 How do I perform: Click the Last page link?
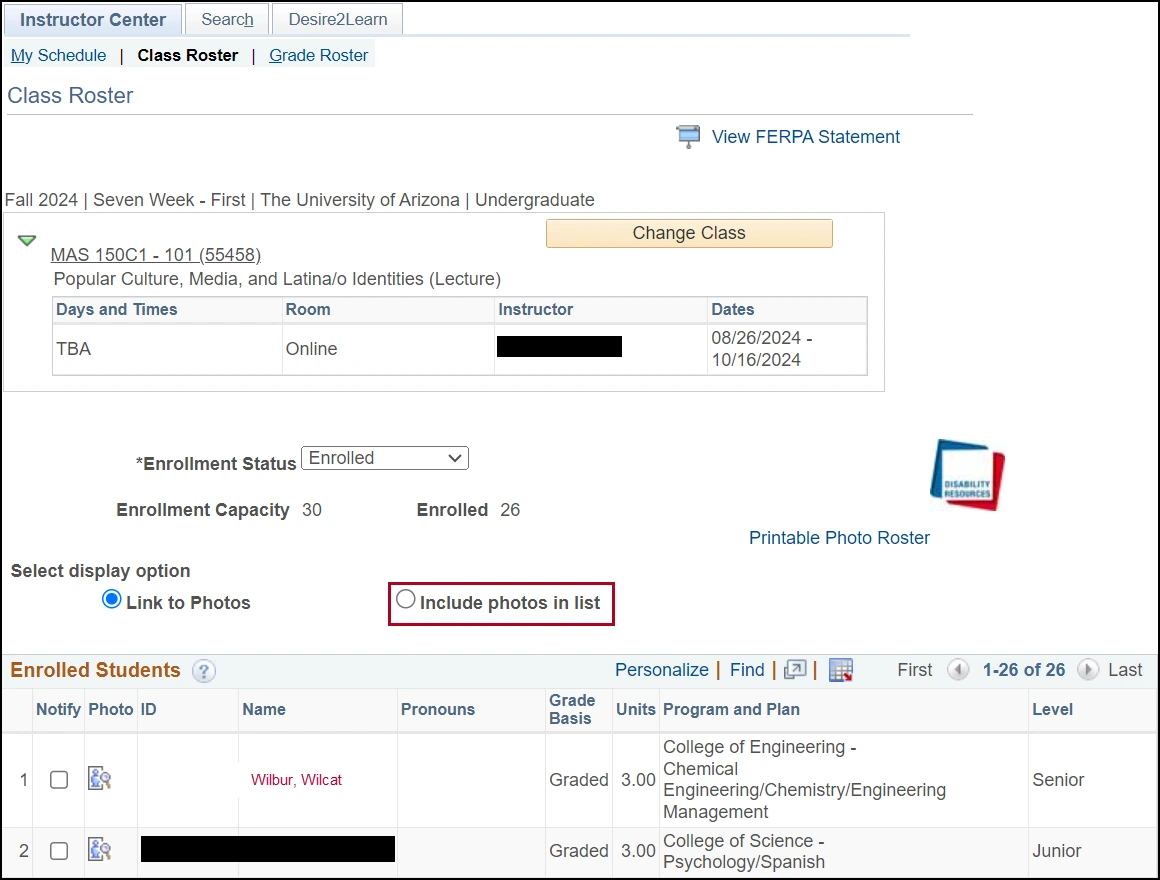[1124, 670]
